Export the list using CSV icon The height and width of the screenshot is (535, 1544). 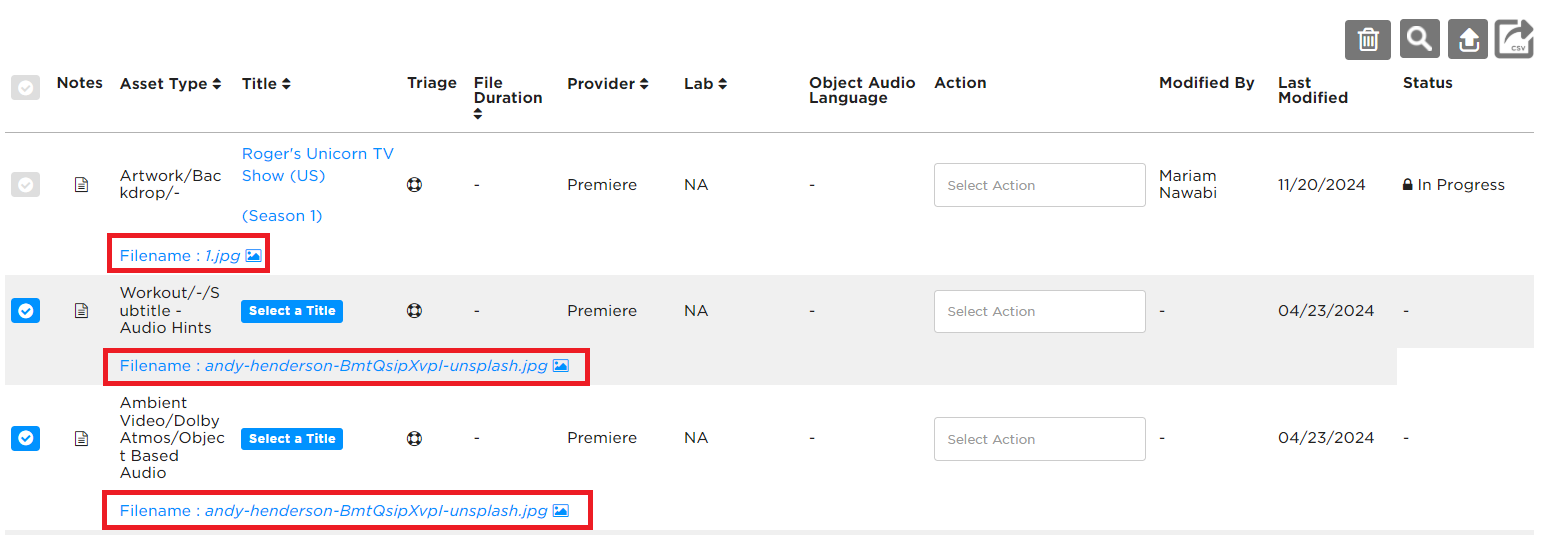tap(1515, 40)
